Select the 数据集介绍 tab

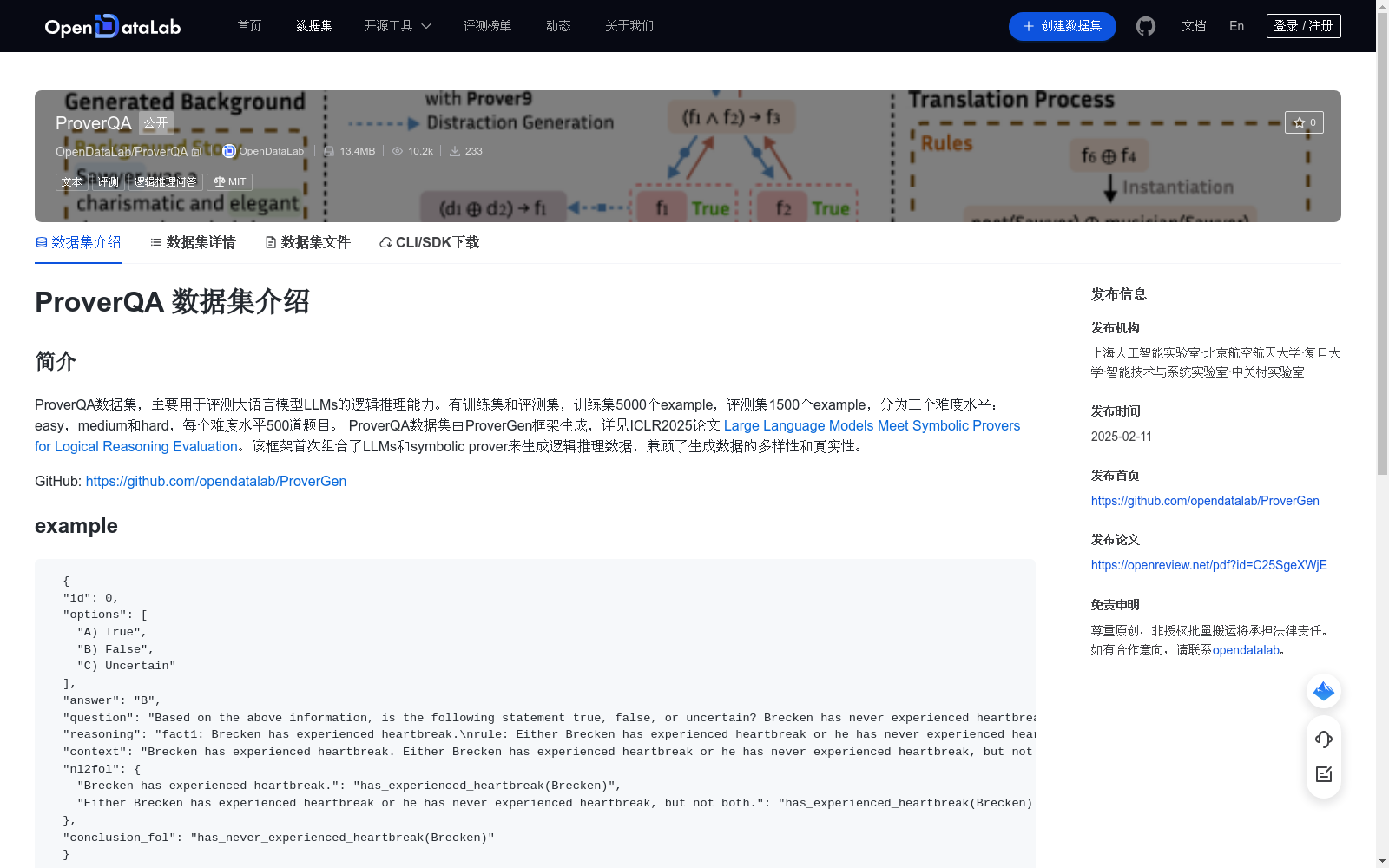click(x=78, y=242)
